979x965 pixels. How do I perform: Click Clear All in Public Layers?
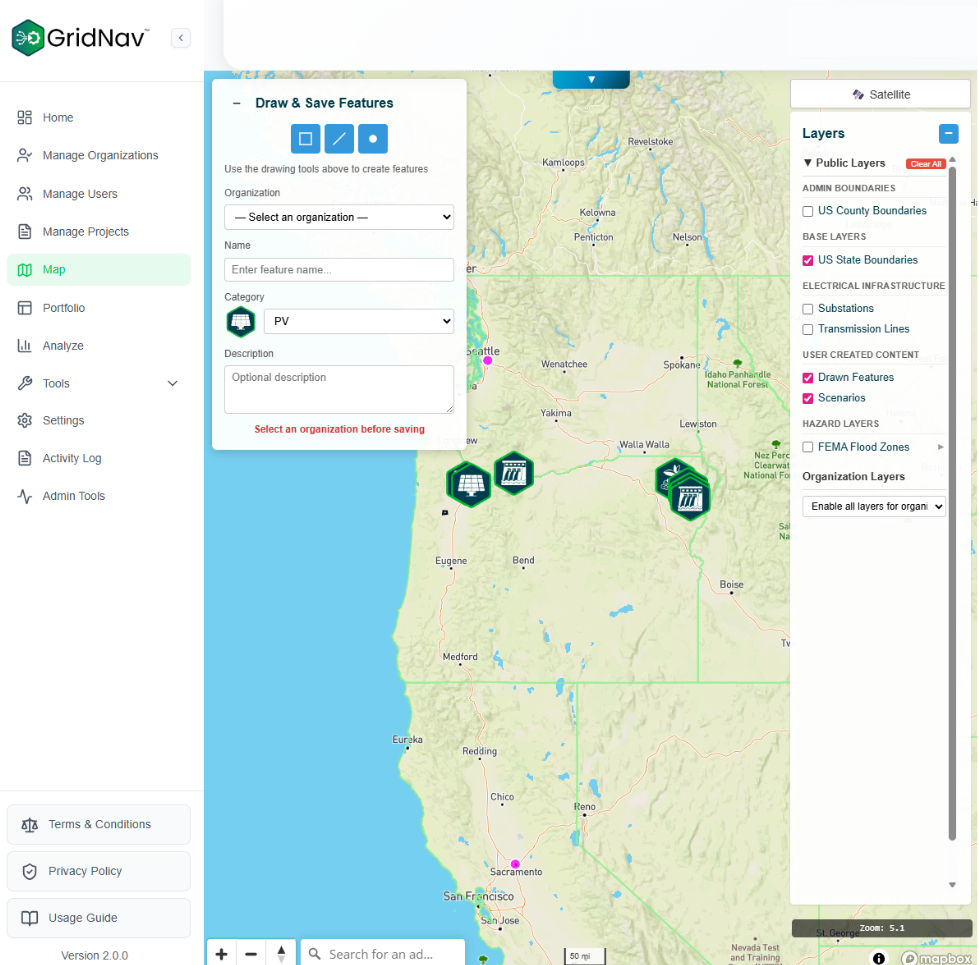coord(925,163)
